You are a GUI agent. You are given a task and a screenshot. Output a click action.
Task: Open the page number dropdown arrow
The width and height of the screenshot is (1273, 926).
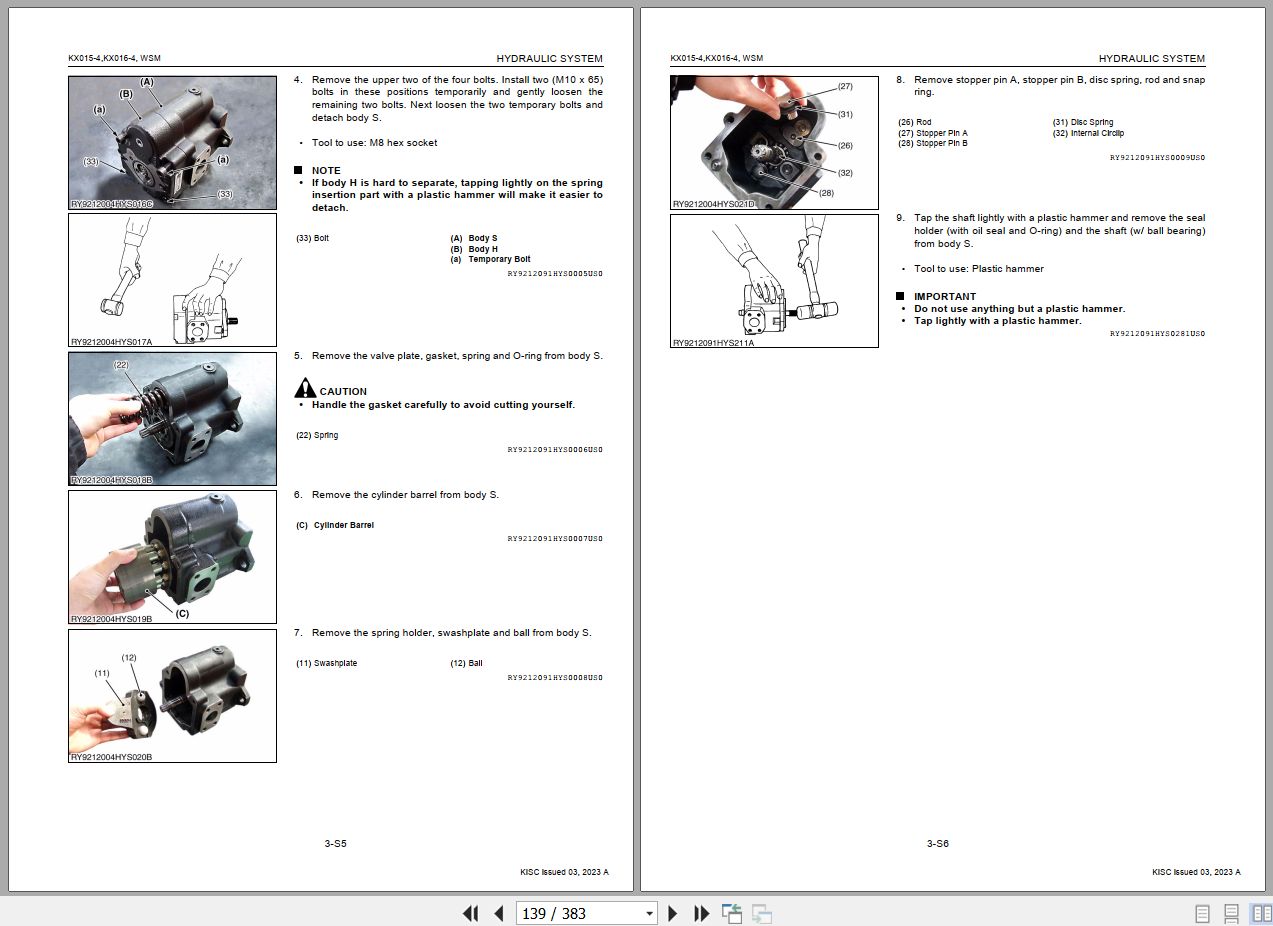click(649, 913)
